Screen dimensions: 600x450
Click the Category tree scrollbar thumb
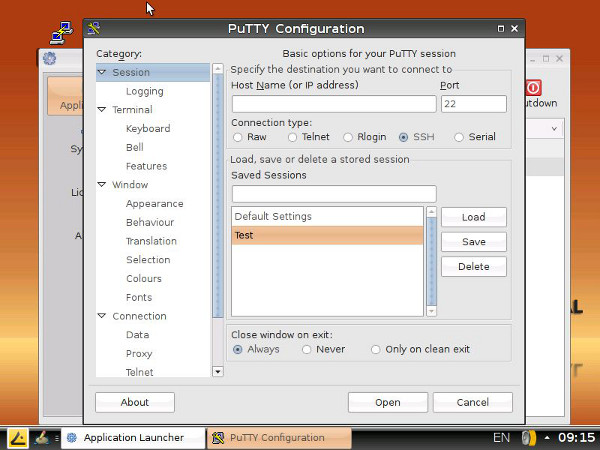218,196
